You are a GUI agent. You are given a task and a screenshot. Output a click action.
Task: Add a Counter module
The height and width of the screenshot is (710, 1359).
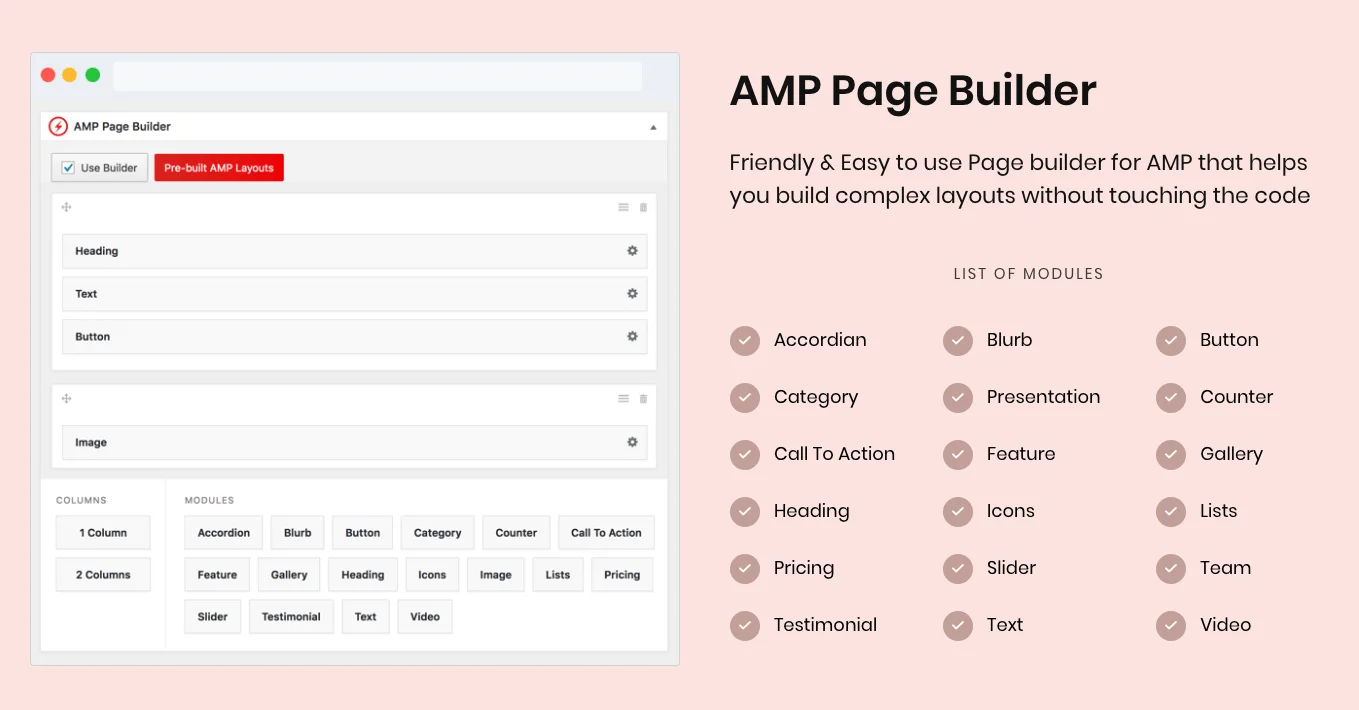coord(515,532)
